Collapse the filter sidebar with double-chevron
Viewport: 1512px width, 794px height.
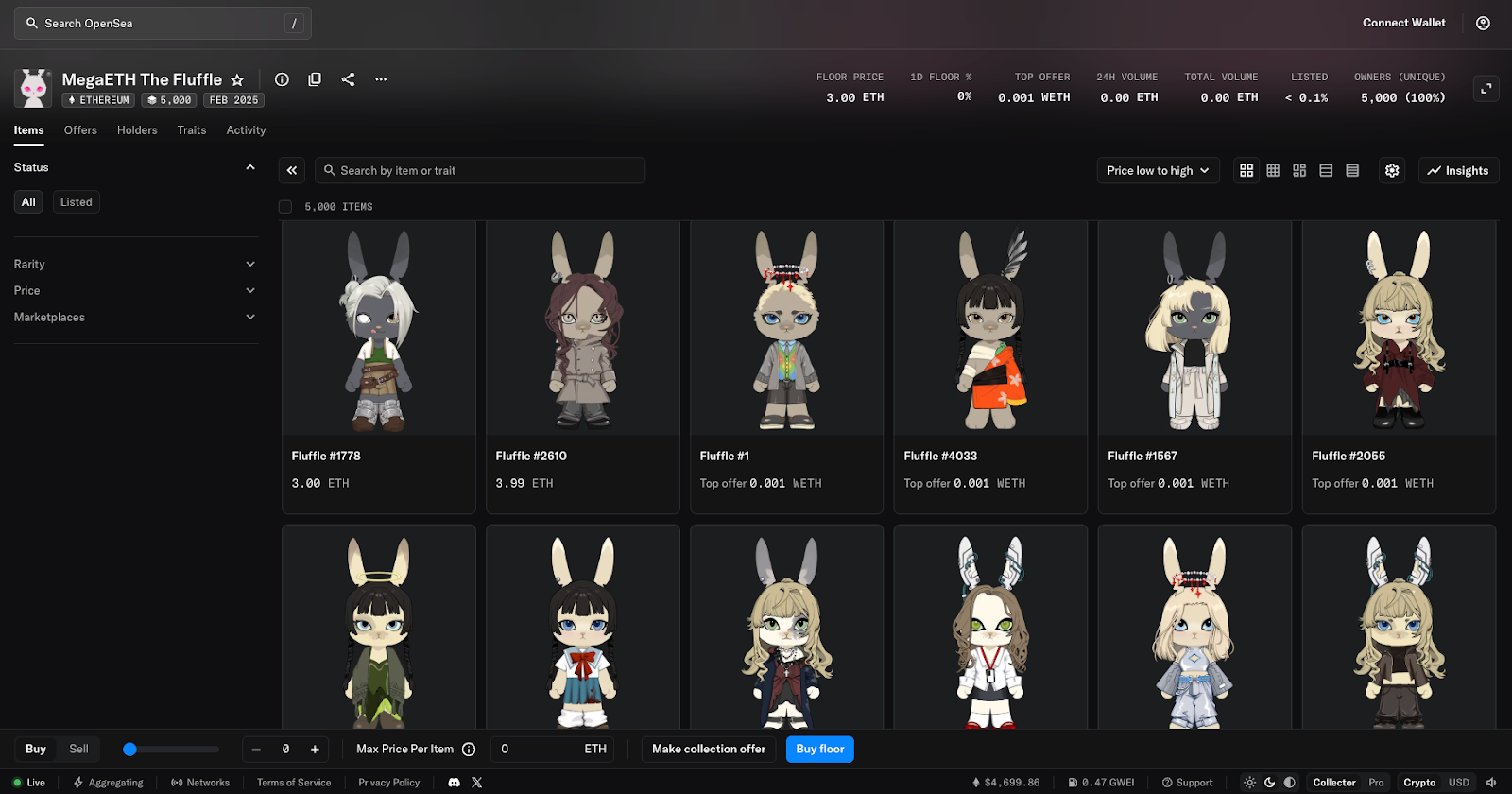tap(292, 171)
